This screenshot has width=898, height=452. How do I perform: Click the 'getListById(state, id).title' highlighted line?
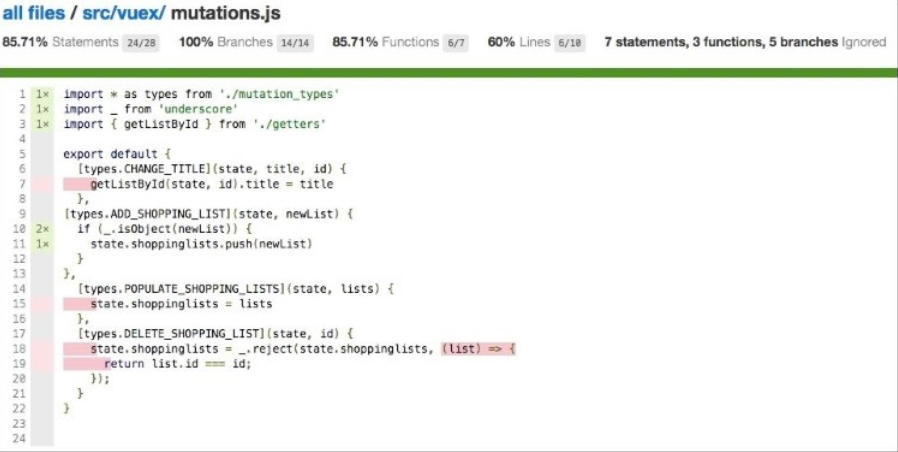click(x=198, y=184)
